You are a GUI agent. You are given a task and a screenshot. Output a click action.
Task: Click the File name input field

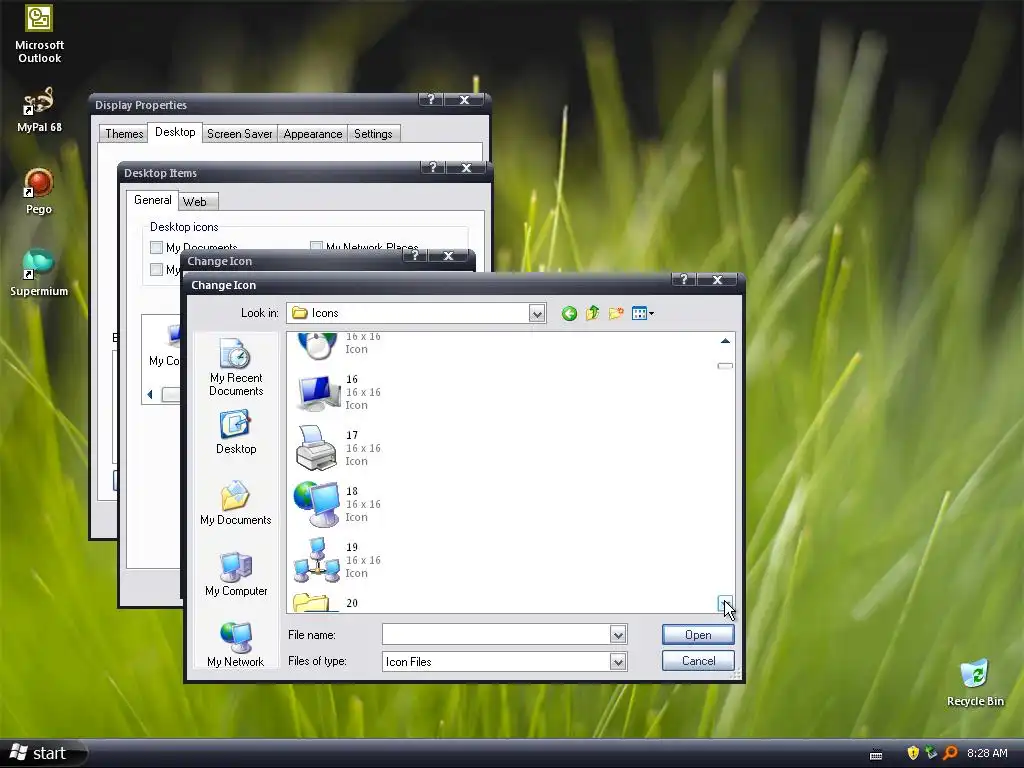click(496, 634)
